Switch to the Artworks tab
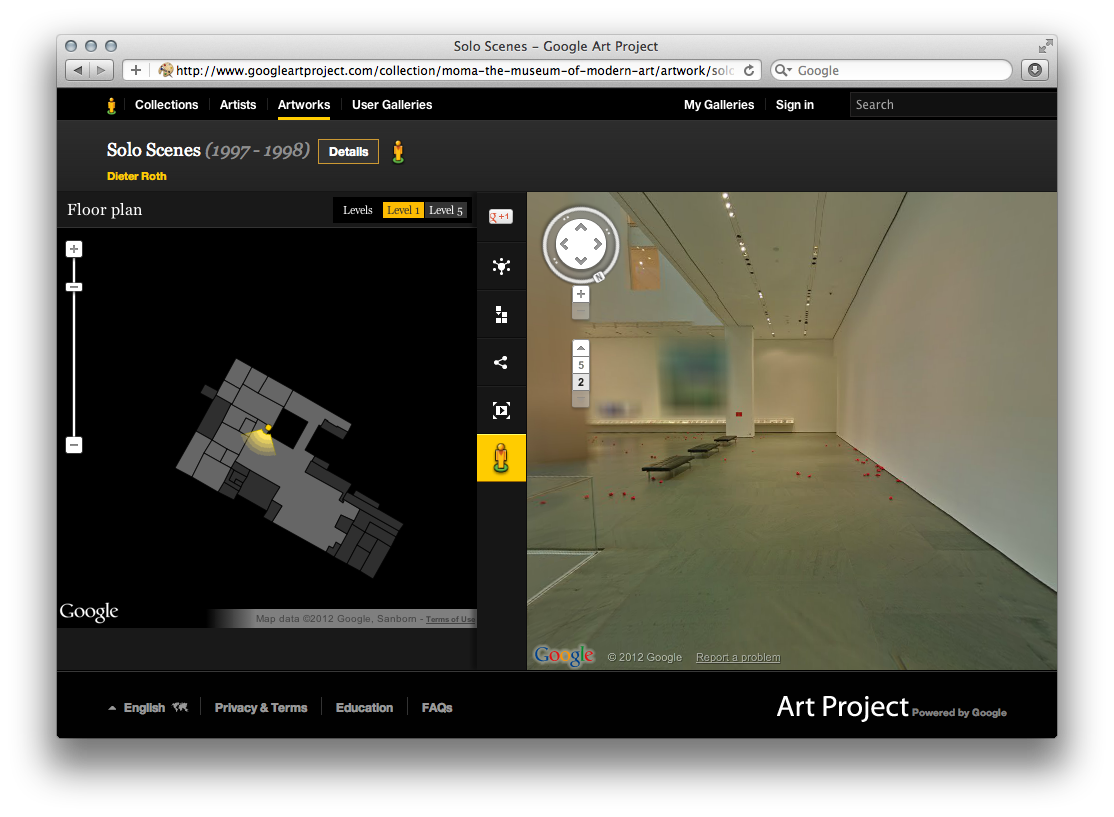 click(304, 104)
